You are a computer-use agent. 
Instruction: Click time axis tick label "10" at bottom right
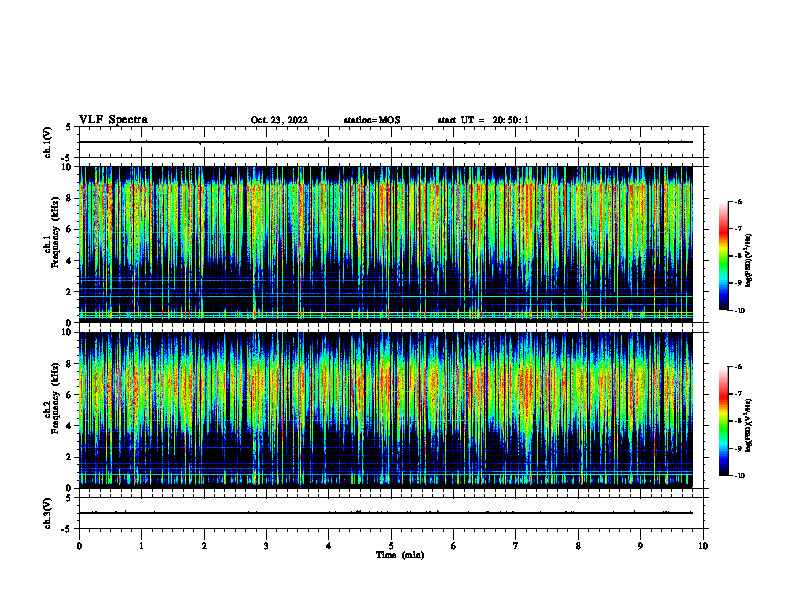point(703,546)
